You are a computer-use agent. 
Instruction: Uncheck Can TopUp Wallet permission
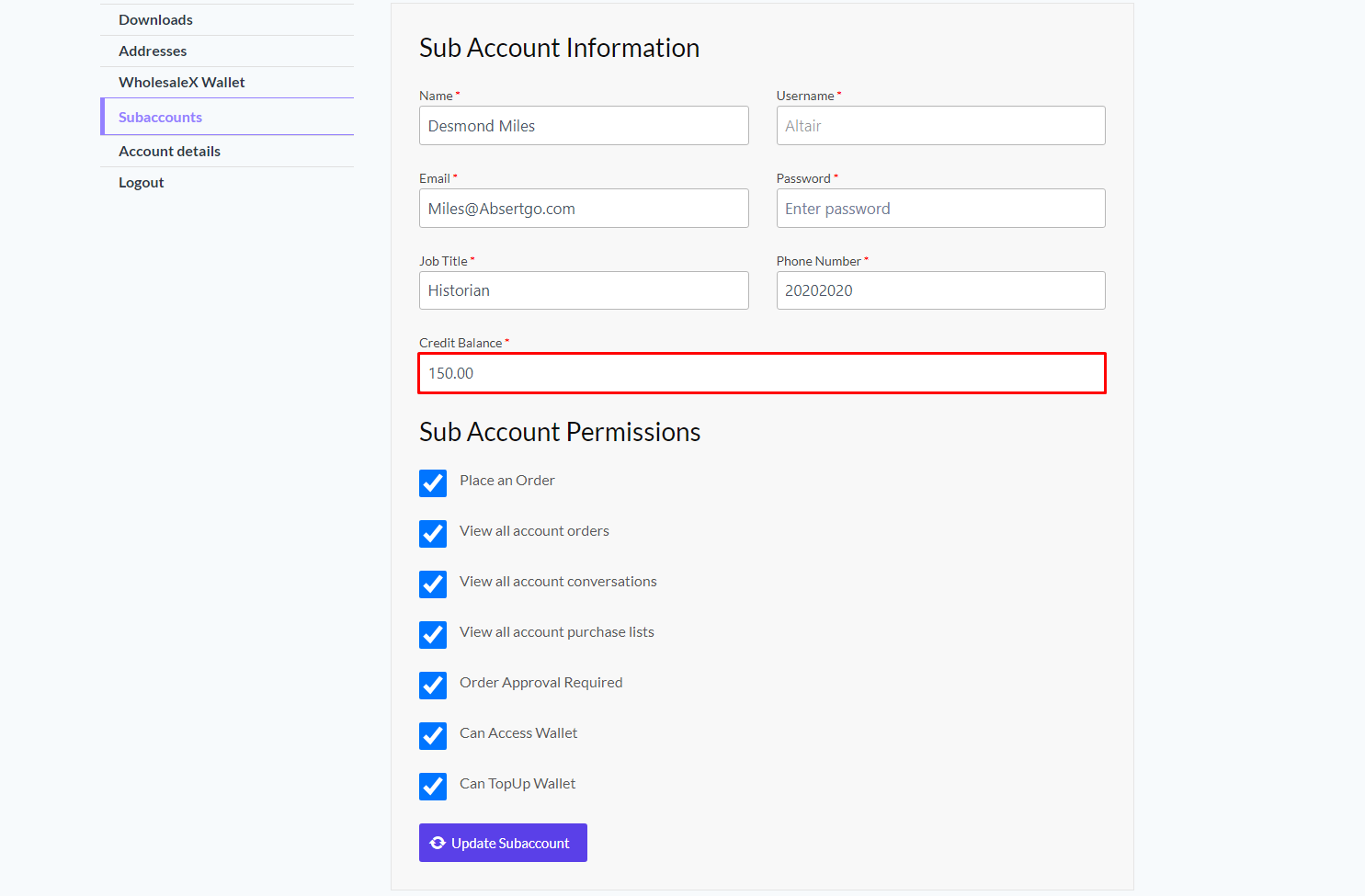433,787
